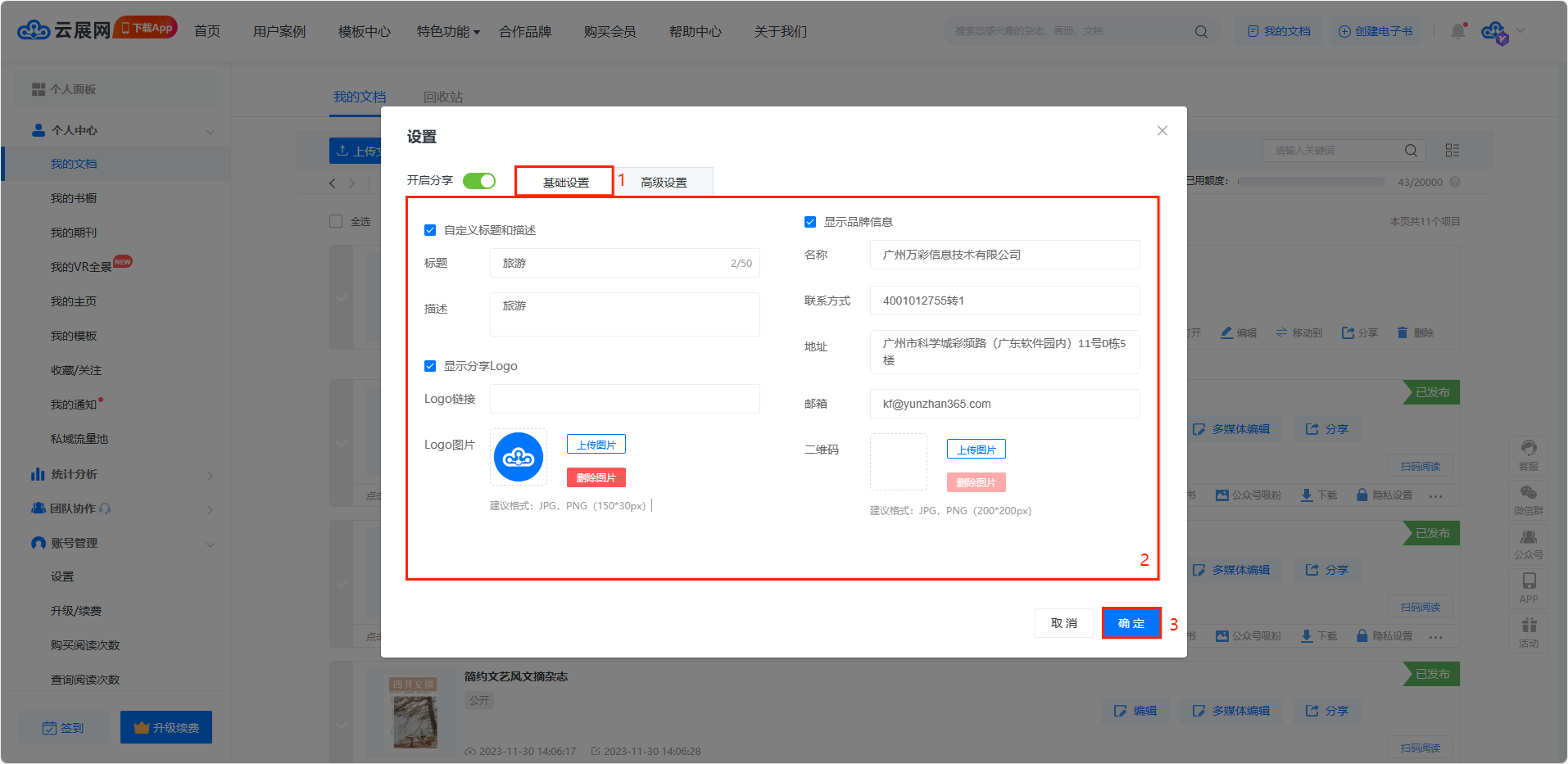1568x764 pixels.
Task: Click 上传图片 next to Logo图片
Action: [596, 445]
